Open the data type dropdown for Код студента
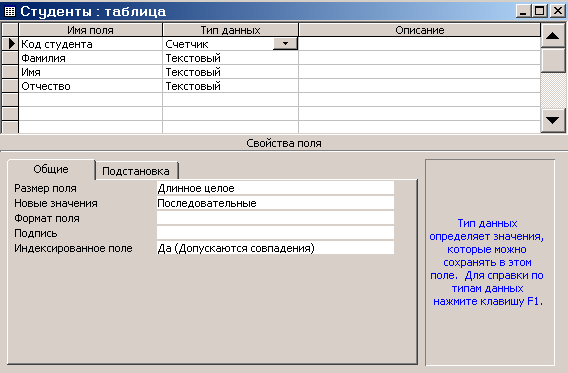This screenshot has height=373, width=568. click(x=285, y=44)
